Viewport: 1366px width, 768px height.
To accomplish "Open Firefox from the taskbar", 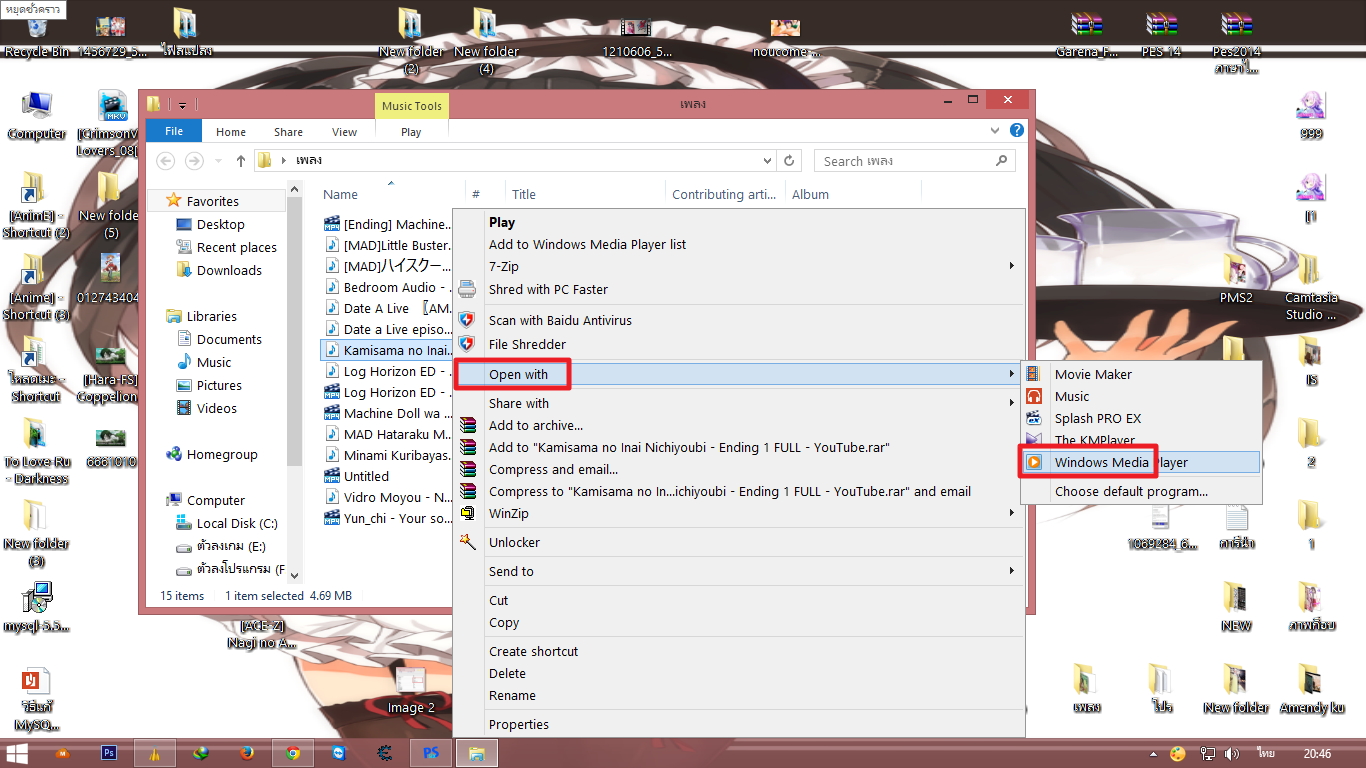I will pos(247,753).
